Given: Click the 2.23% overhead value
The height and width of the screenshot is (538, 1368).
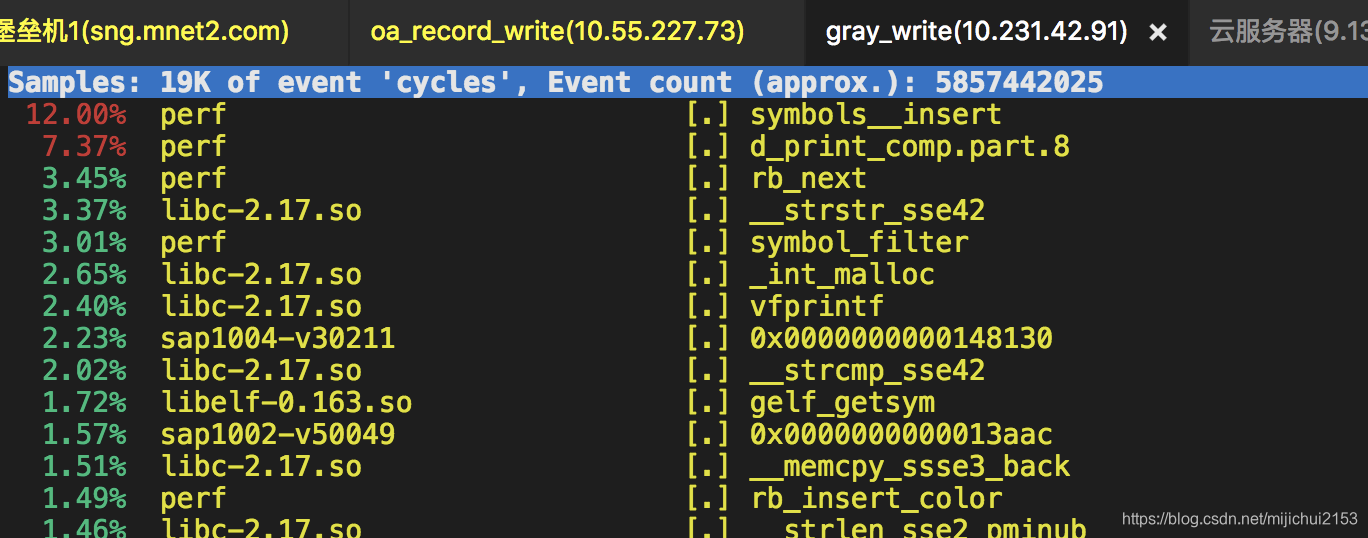Looking at the screenshot, I should [84, 339].
